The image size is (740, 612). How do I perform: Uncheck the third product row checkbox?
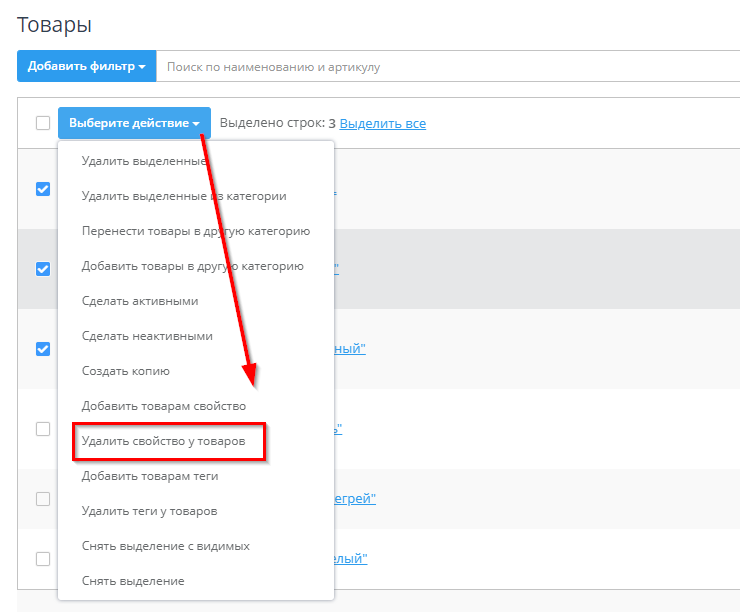pos(43,349)
